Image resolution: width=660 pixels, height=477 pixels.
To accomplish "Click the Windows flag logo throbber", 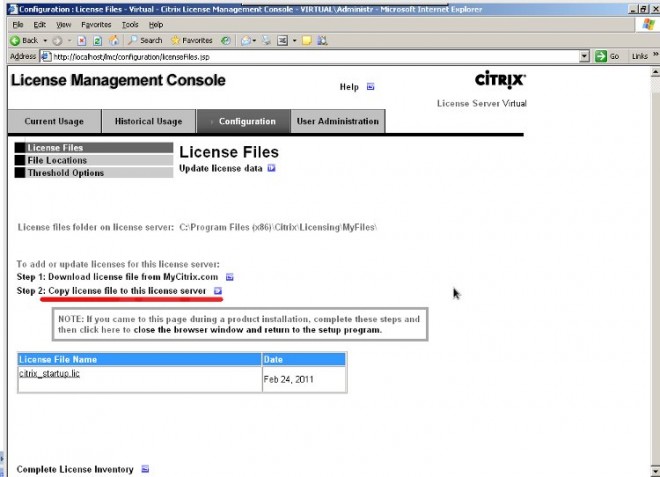I will click(648, 25).
